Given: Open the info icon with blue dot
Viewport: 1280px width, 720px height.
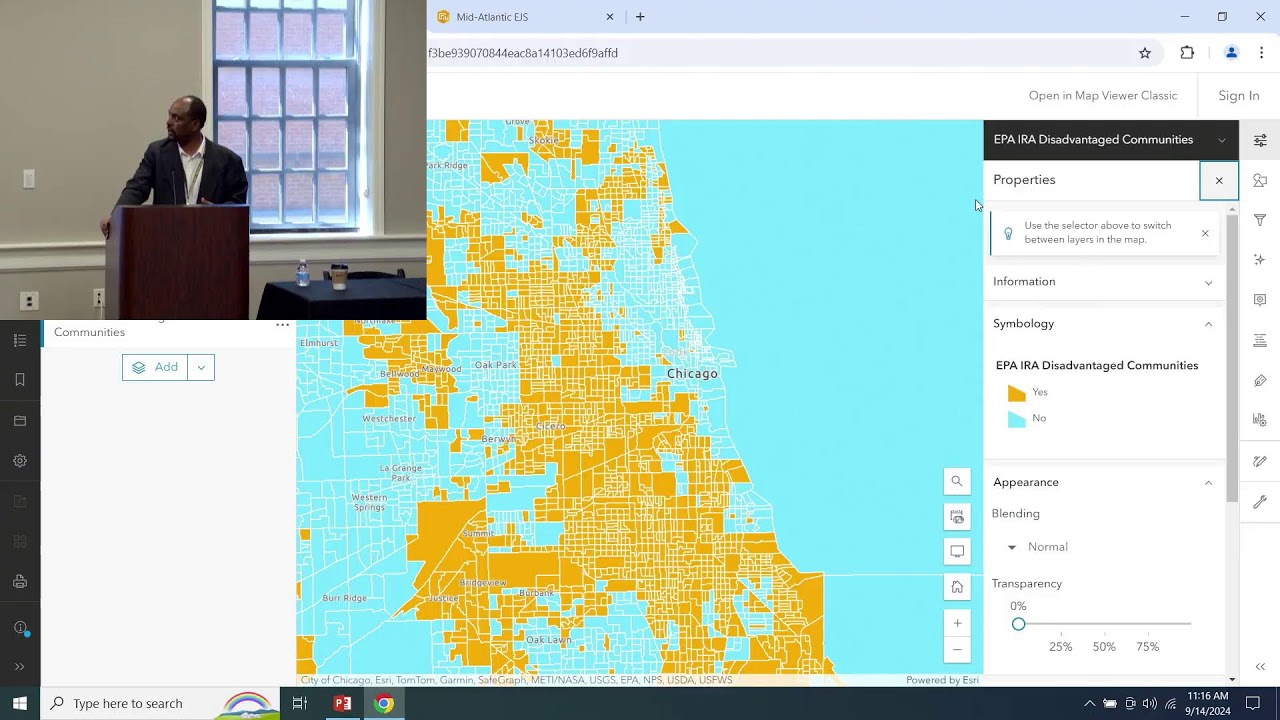Looking at the screenshot, I should coord(21,628).
